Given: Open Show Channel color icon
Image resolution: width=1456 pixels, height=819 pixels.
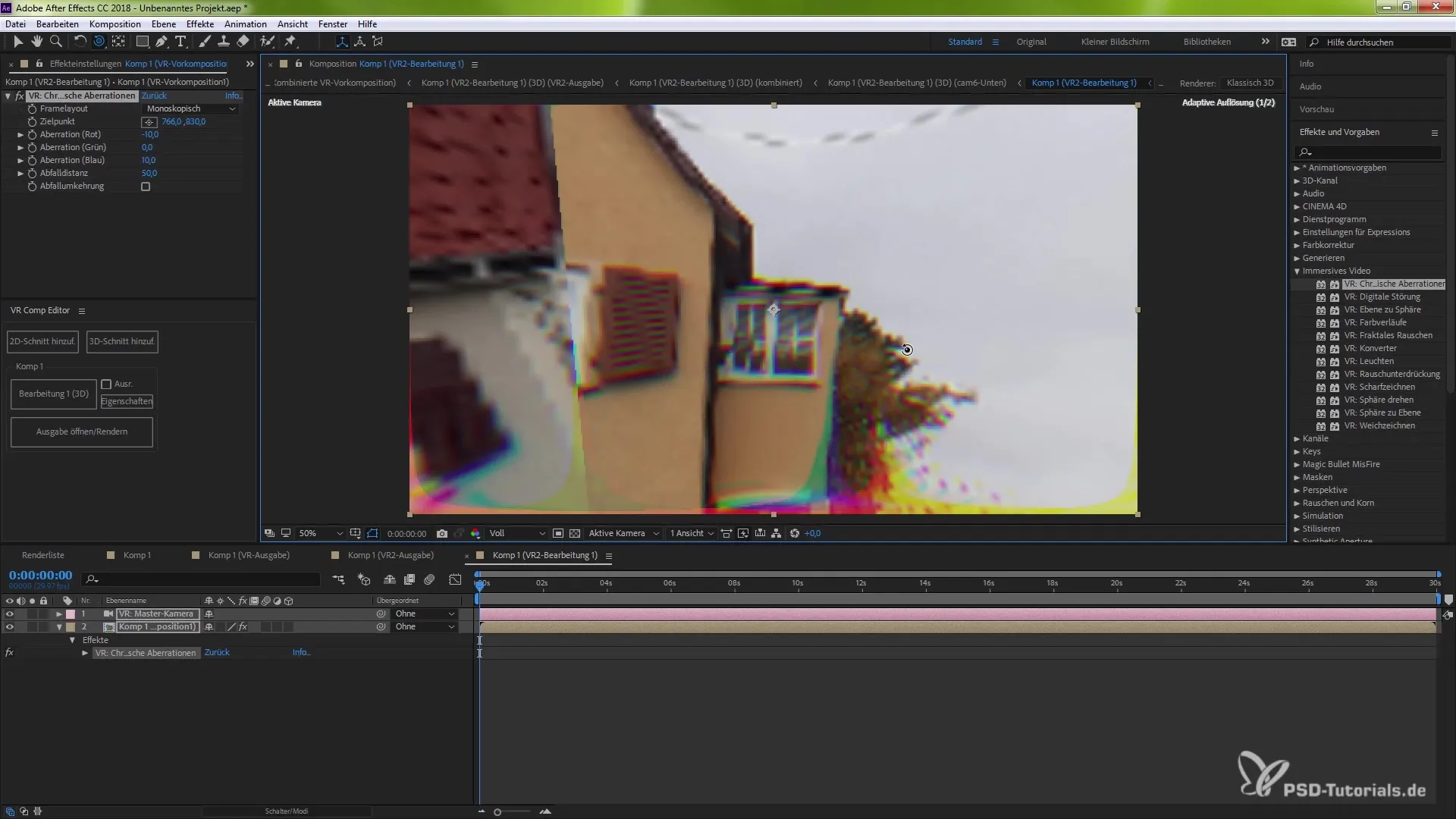Looking at the screenshot, I should click(475, 533).
